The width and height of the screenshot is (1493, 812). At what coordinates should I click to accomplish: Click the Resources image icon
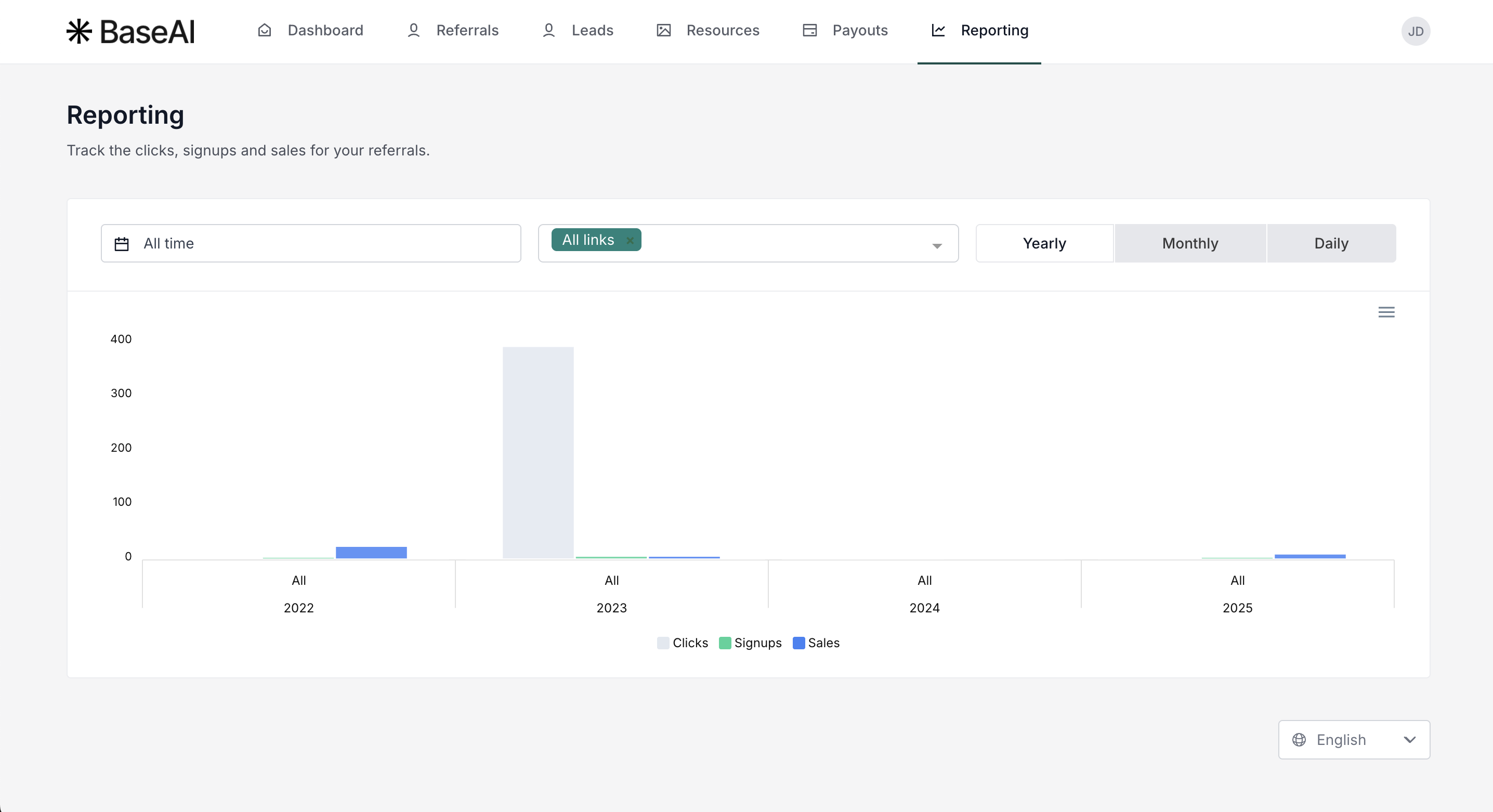(x=664, y=30)
